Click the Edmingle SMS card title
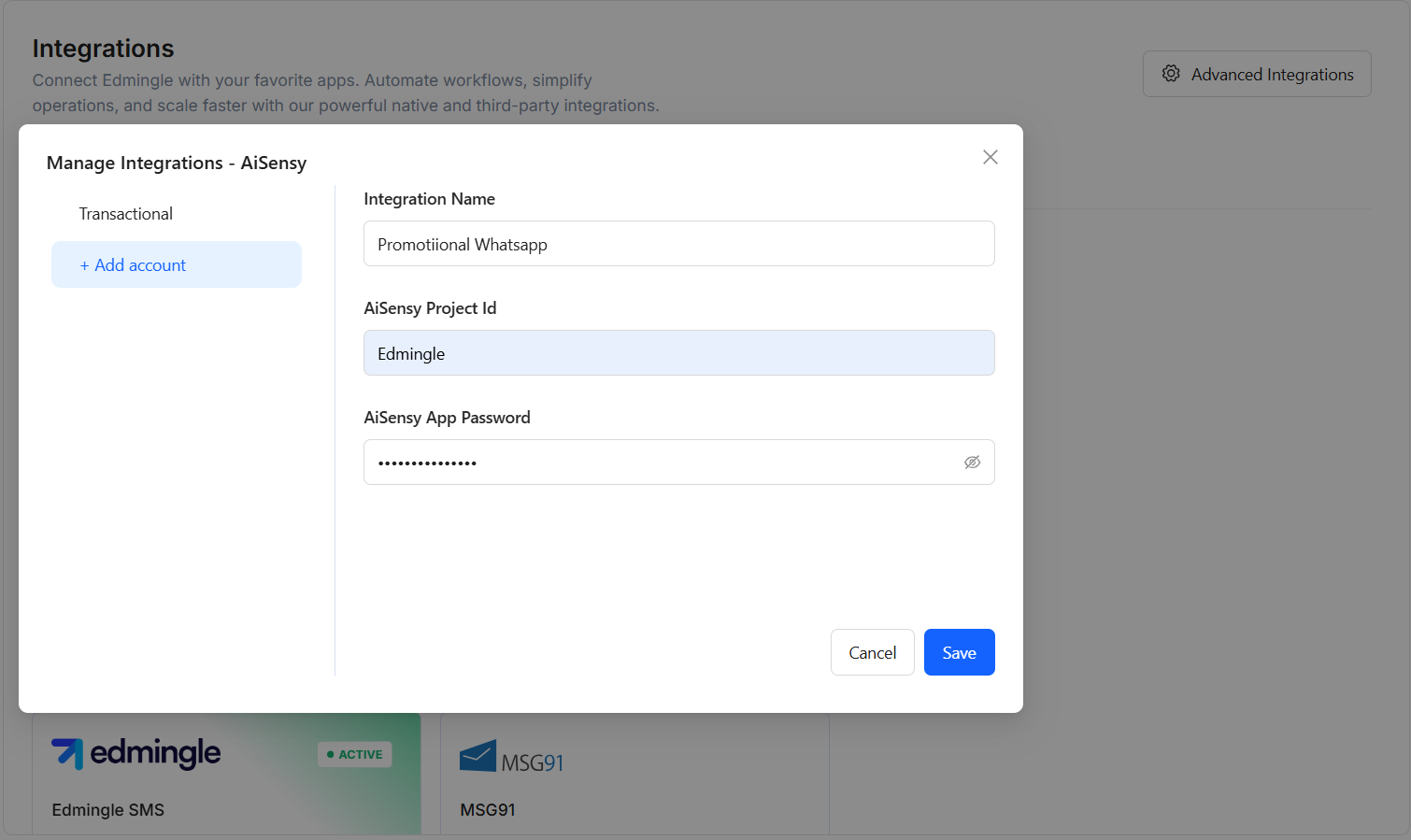The image size is (1411, 840). 108,810
